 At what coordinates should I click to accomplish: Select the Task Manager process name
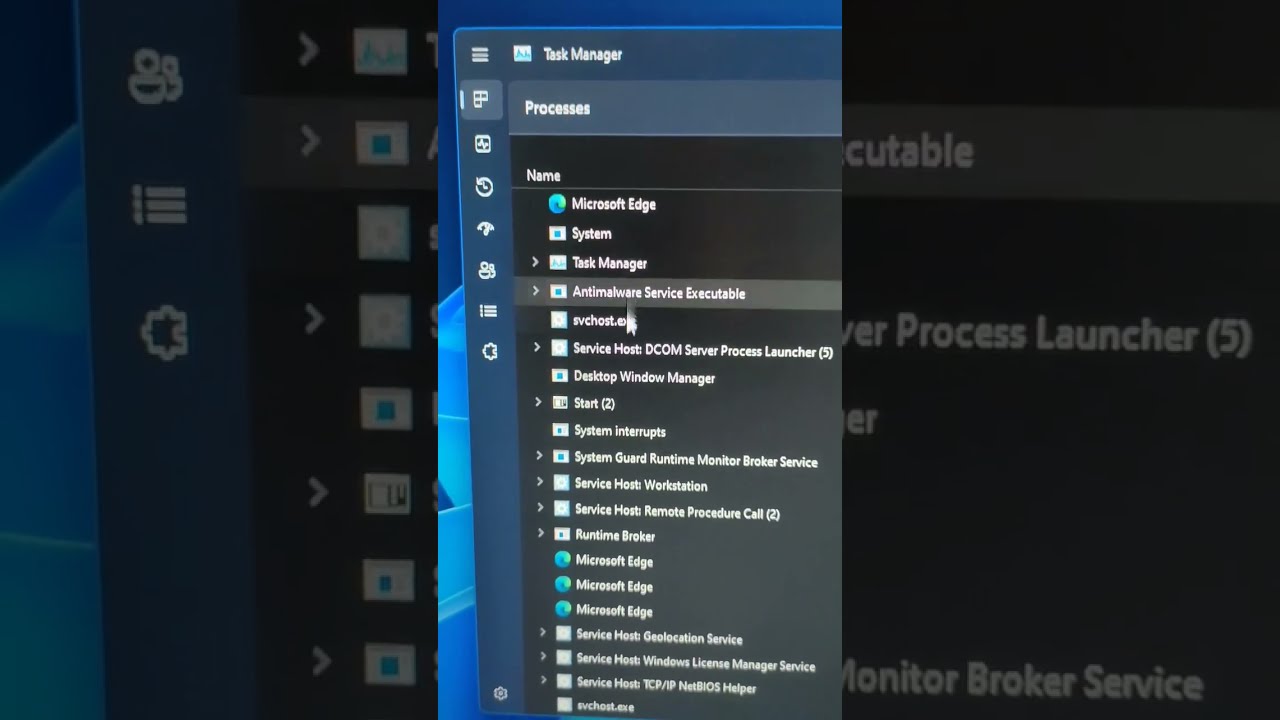[x=609, y=264]
